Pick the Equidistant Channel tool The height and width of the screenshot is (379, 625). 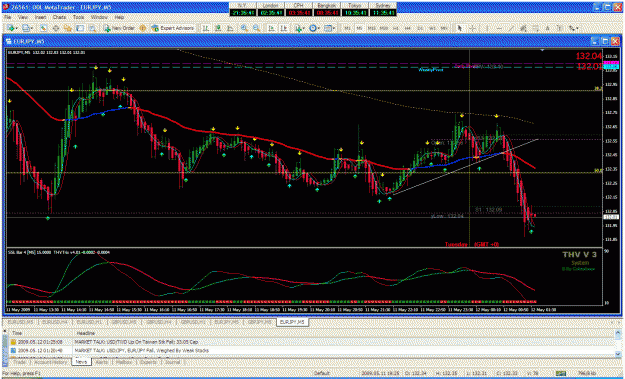click(x=523, y=28)
